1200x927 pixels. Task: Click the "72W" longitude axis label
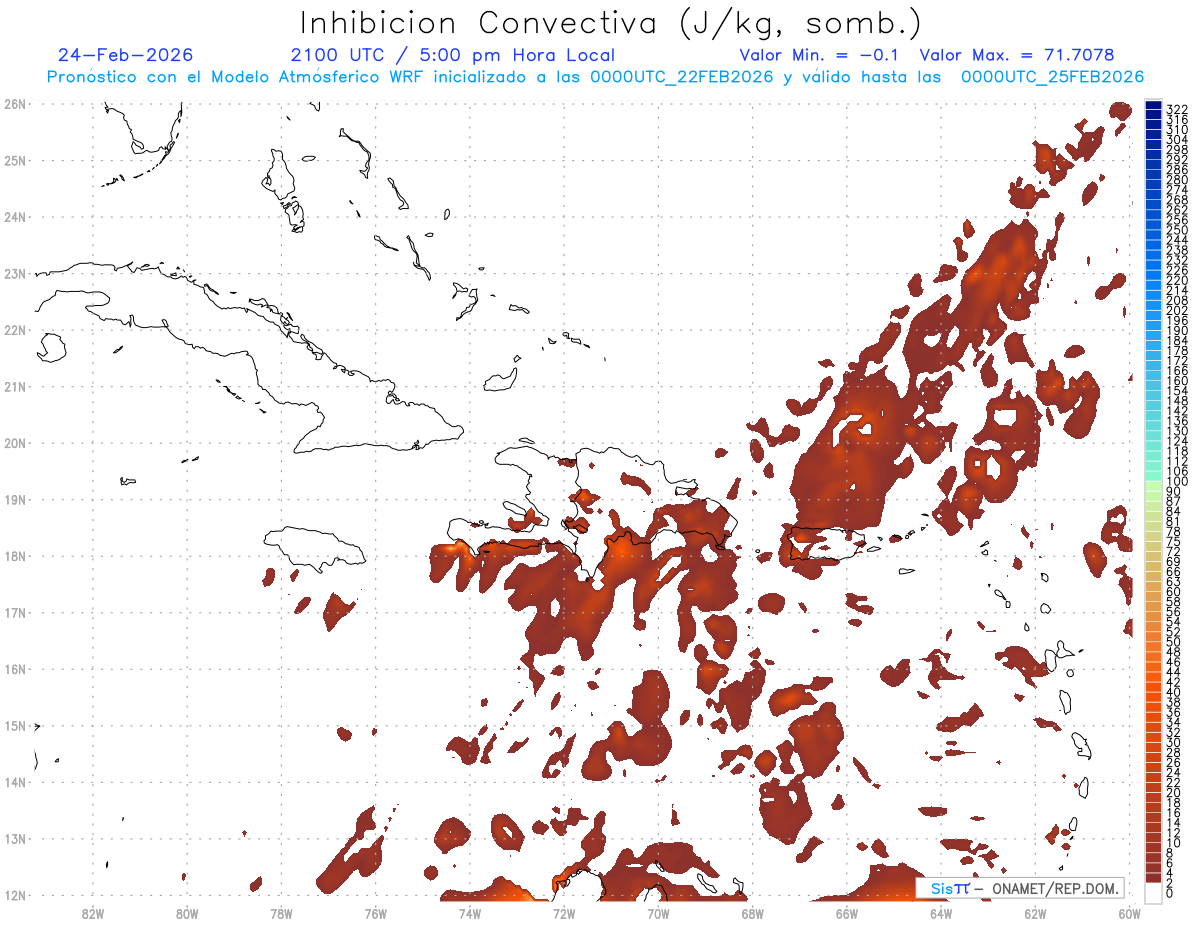click(564, 912)
